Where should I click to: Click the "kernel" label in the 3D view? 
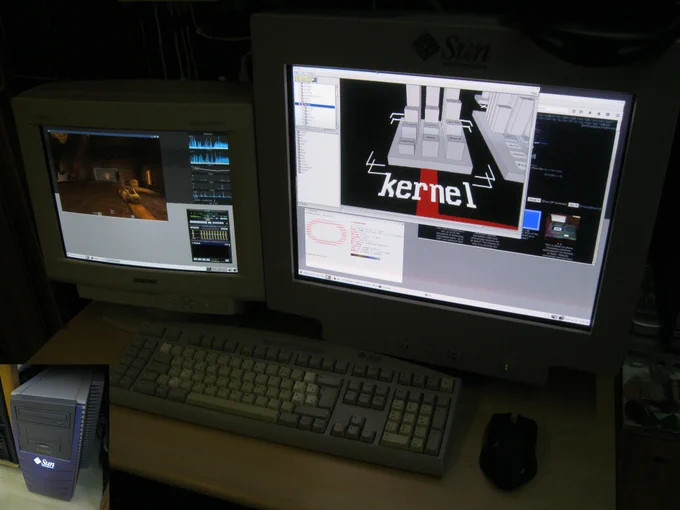428,190
